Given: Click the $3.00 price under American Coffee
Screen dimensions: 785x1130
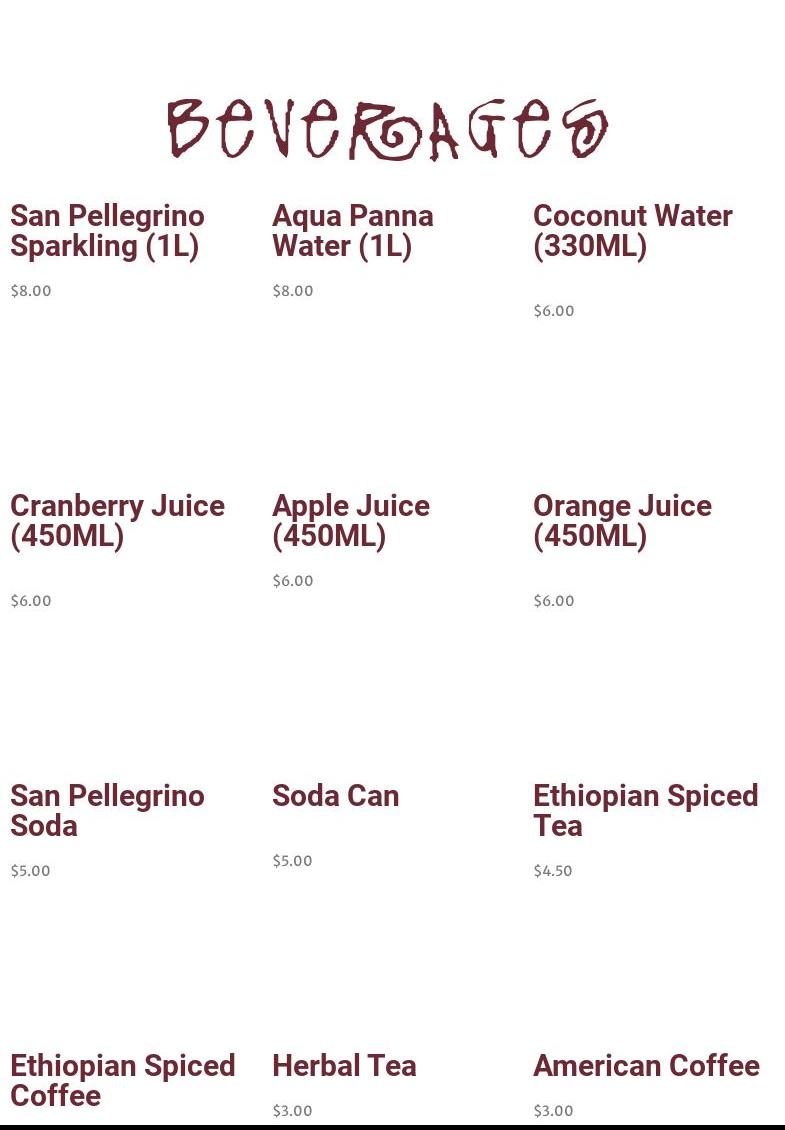Looking at the screenshot, I should point(554,1111).
